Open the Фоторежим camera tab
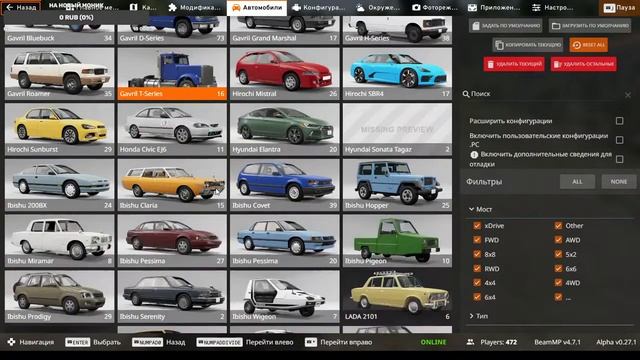Viewport: 640px width, 360px height. (x=435, y=7)
